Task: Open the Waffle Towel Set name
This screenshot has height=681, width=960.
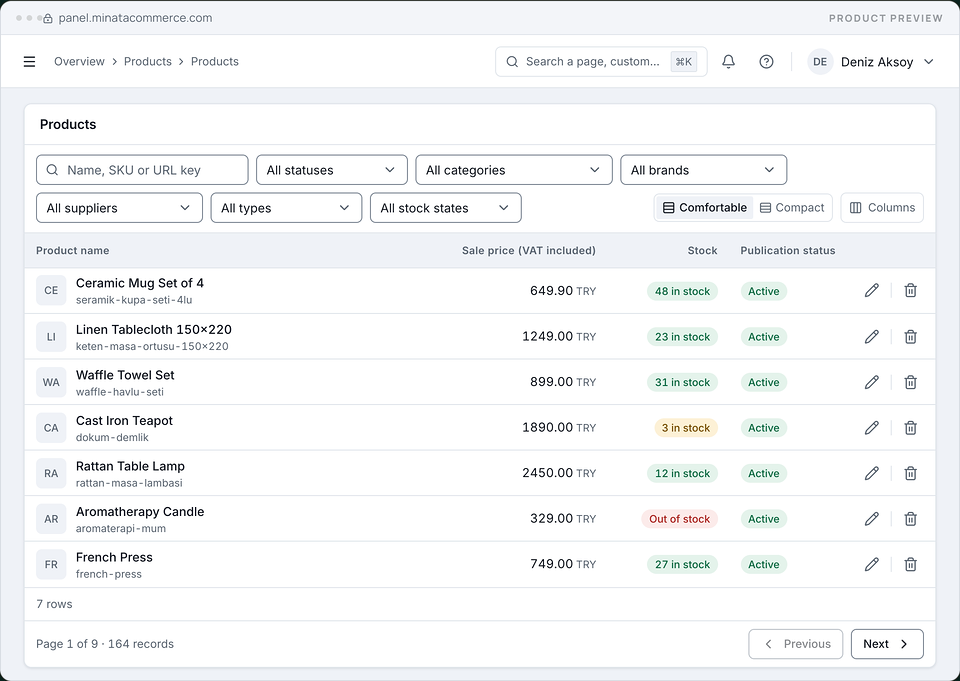Action: [125, 375]
